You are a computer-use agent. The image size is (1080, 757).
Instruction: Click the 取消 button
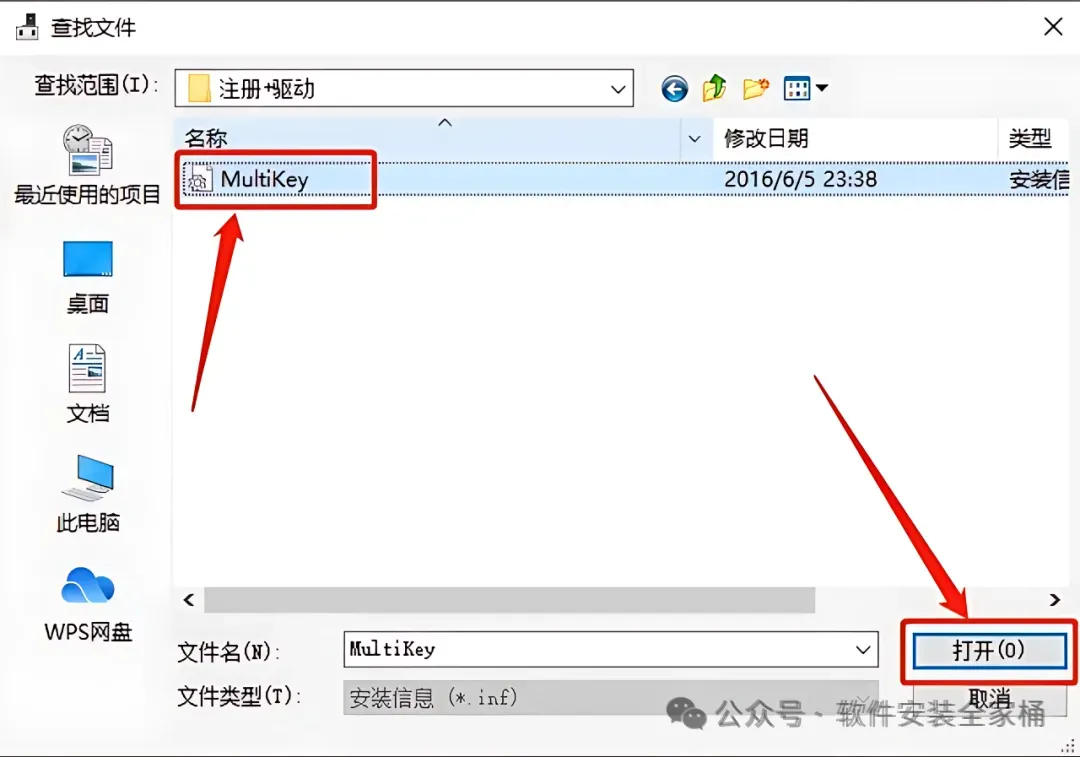[x=989, y=698]
